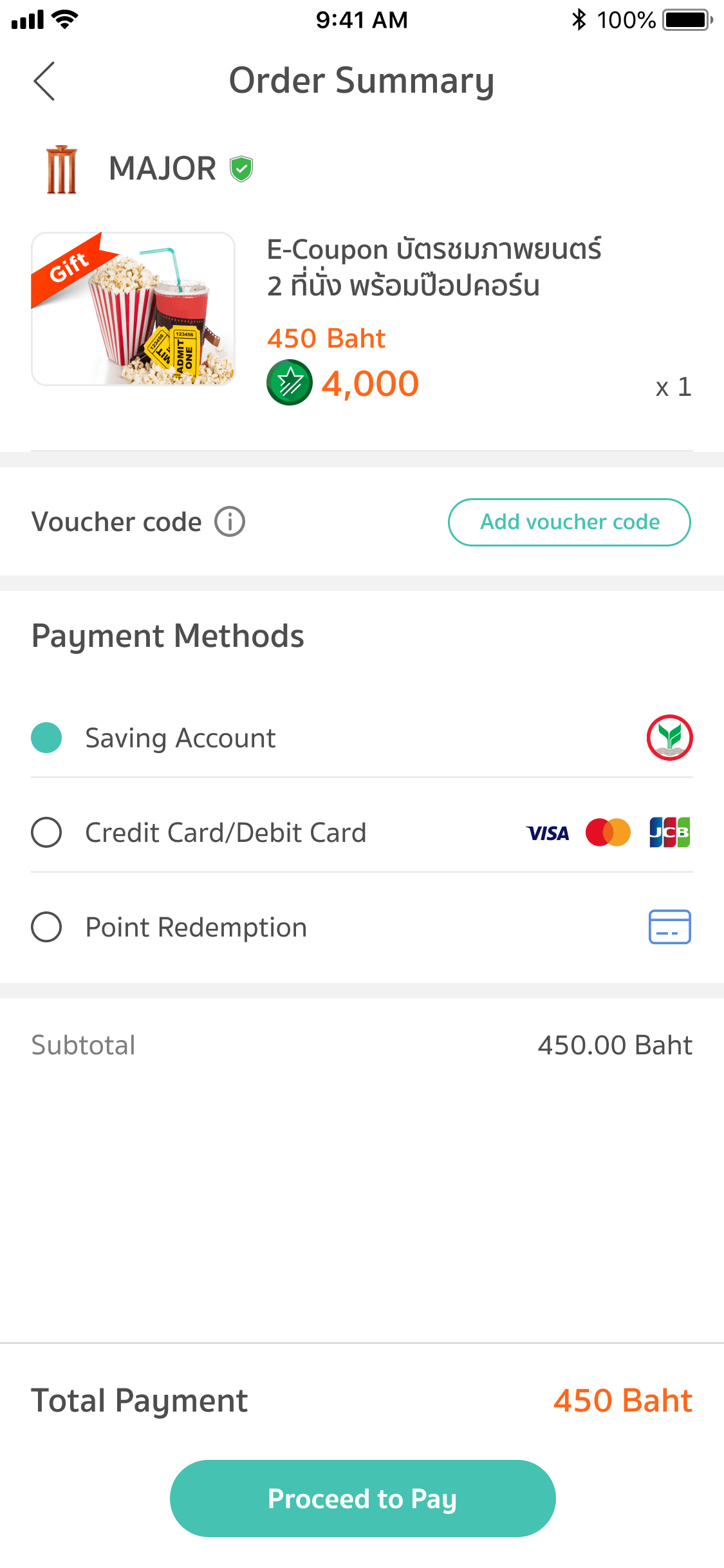The image size is (724, 1568).
Task: Tap the green star points icon
Action: point(289,383)
